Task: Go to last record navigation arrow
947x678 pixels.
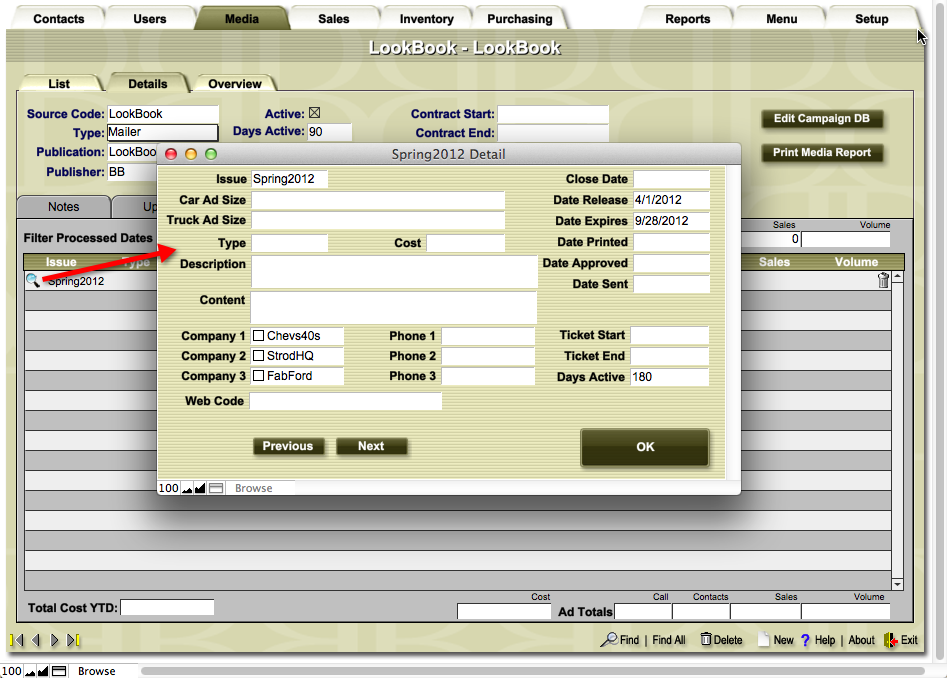Action: click(x=74, y=640)
